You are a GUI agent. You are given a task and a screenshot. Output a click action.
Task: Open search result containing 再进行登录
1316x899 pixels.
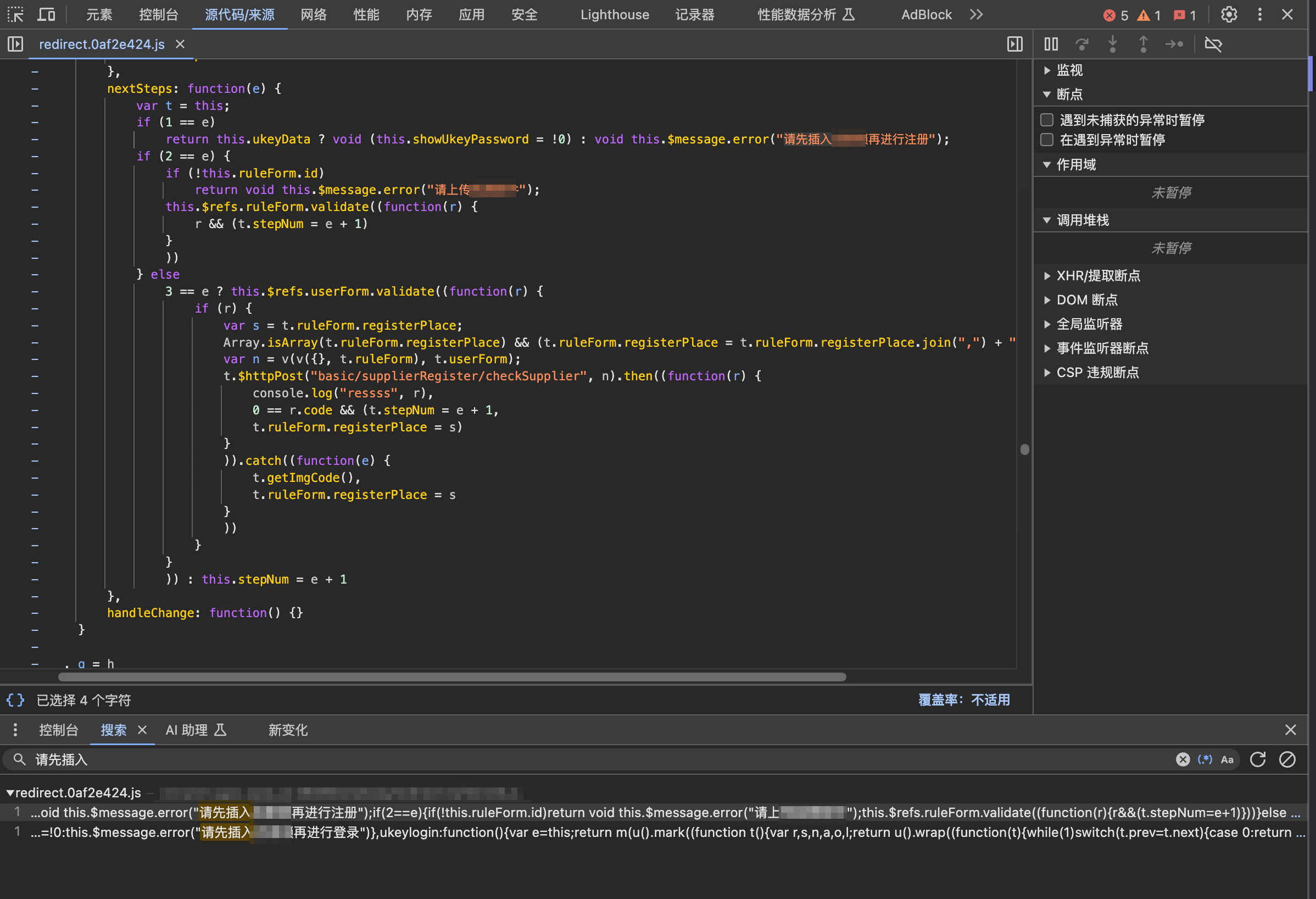click(x=654, y=832)
